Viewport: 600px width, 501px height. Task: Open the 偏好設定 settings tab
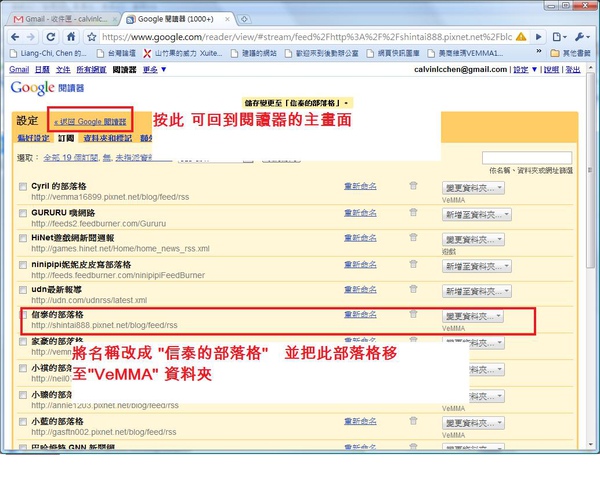33,138
